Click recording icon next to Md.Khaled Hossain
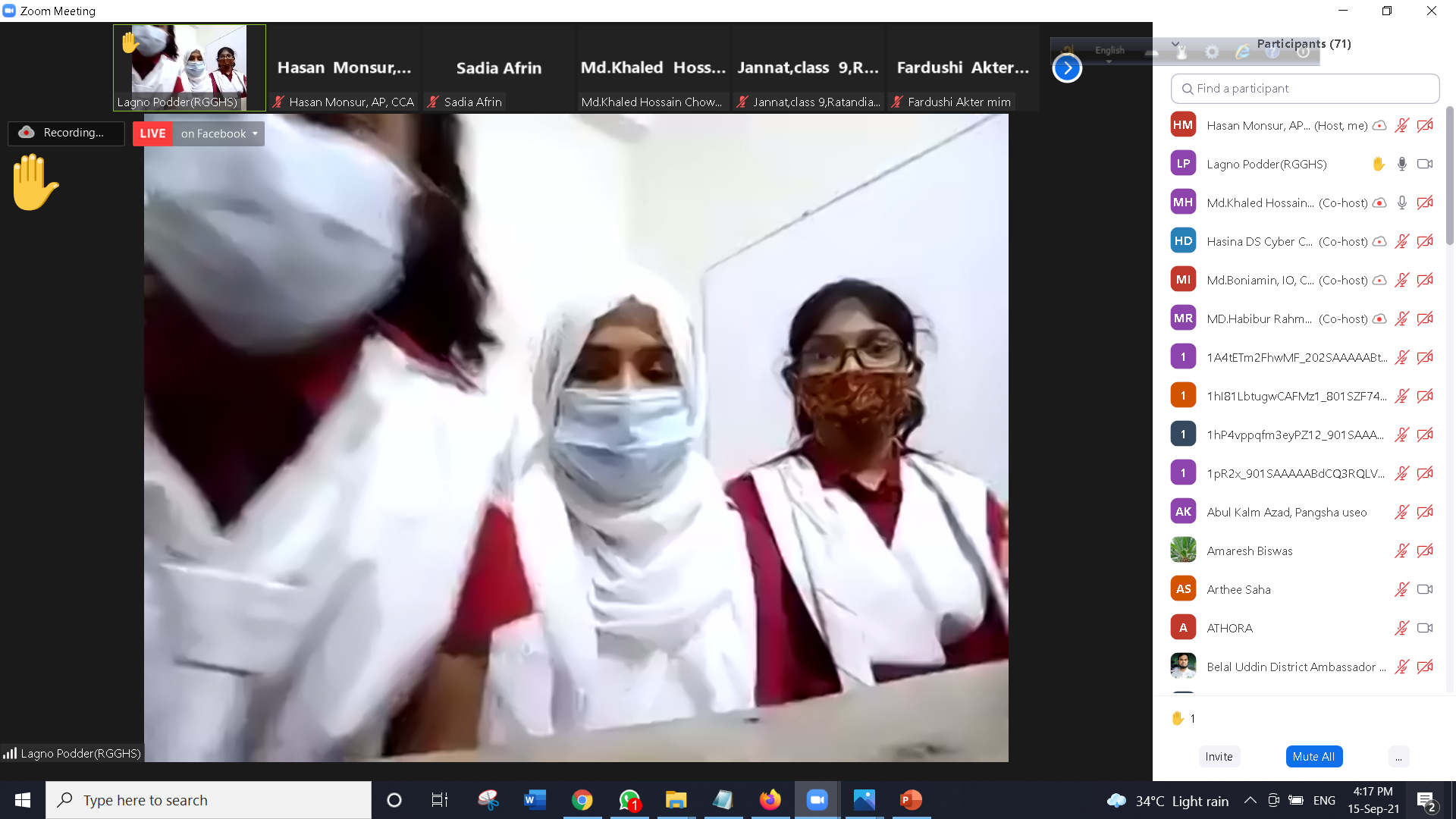Viewport: 1456px width, 819px height. tap(1379, 203)
